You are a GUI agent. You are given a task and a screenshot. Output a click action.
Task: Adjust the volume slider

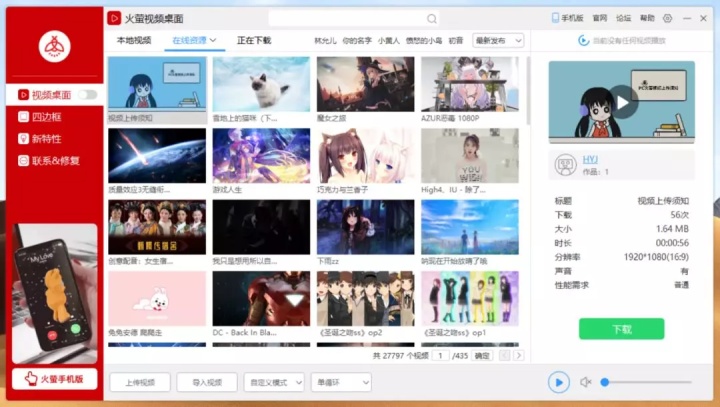click(x=647, y=382)
